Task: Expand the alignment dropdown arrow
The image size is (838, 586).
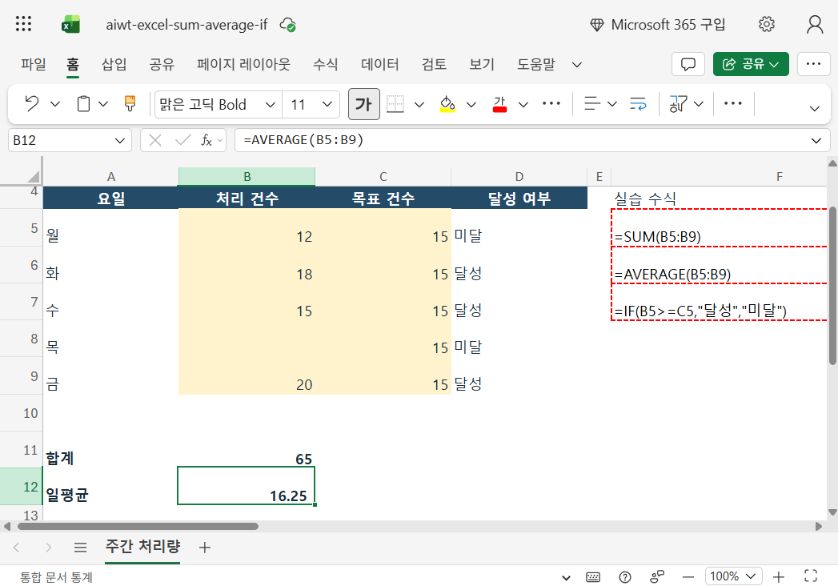Action: (612, 104)
